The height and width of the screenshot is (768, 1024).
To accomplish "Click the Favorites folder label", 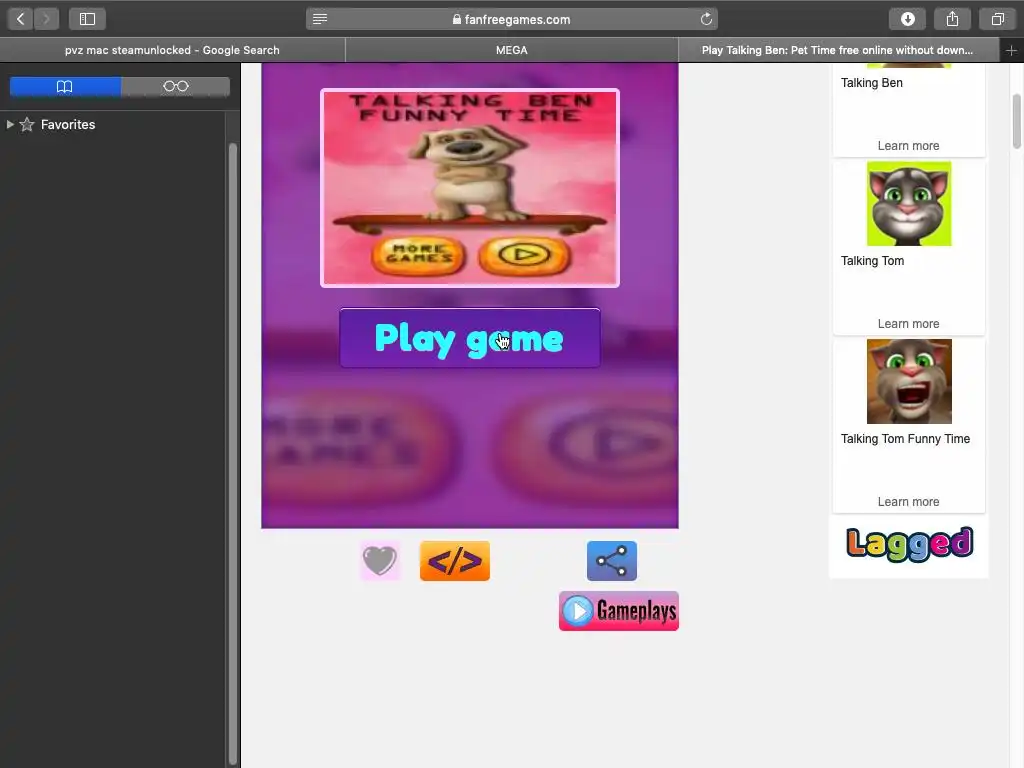I will pyautogui.click(x=68, y=124).
